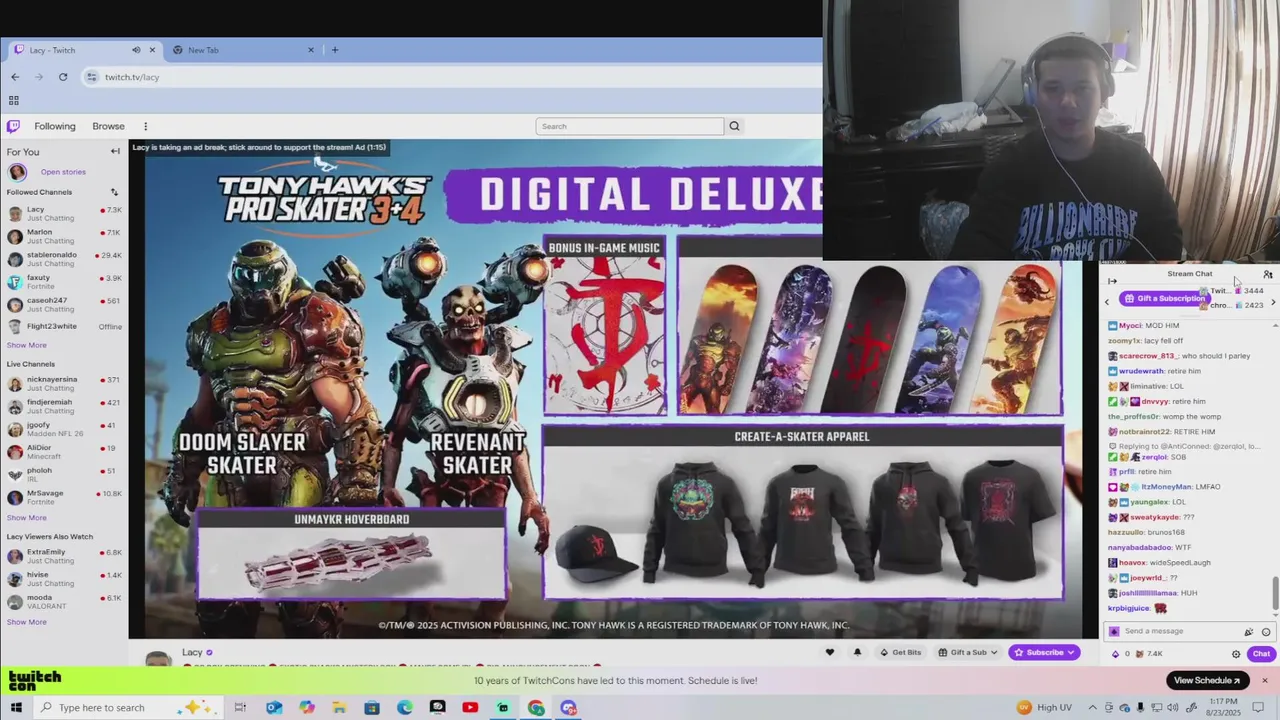Mute the Lacy - Twitch tab audio
The image size is (1280, 720).
tap(136, 50)
